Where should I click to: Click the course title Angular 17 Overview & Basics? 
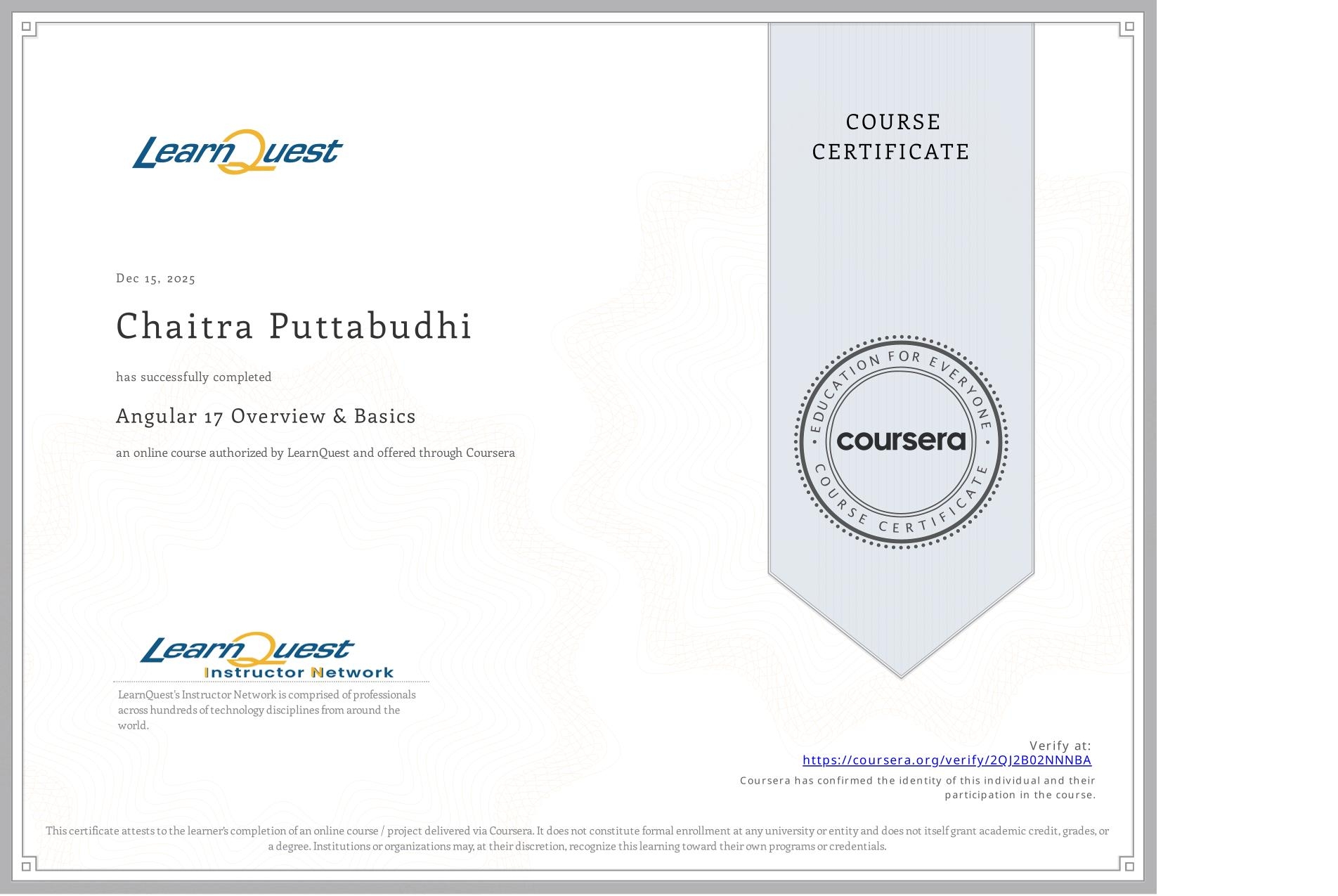(266, 416)
